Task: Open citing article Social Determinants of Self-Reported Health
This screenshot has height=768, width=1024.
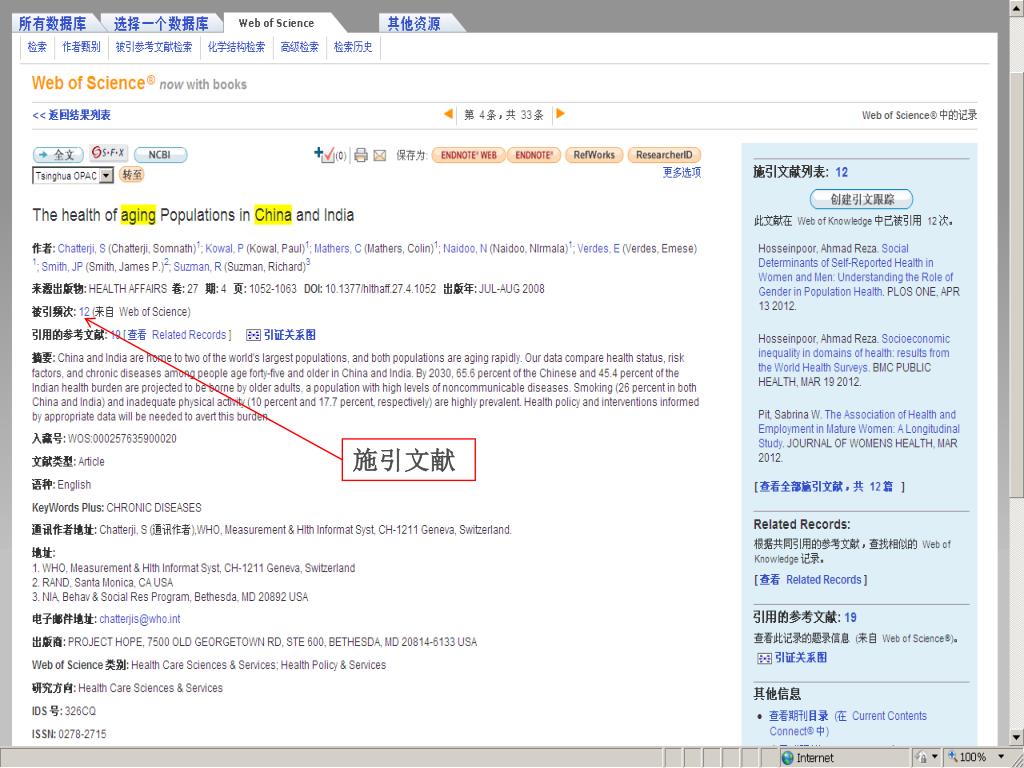Action: tap(856, 270)
